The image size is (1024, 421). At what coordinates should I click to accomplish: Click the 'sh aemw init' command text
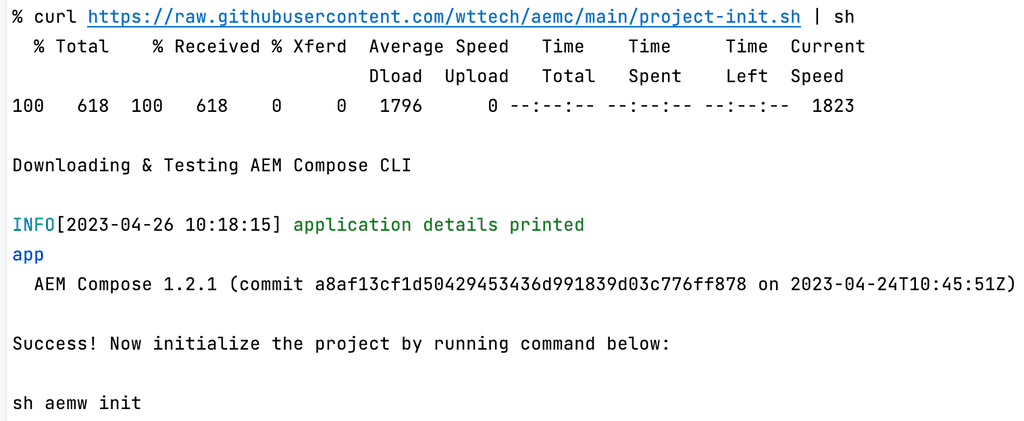pos(76,403)
